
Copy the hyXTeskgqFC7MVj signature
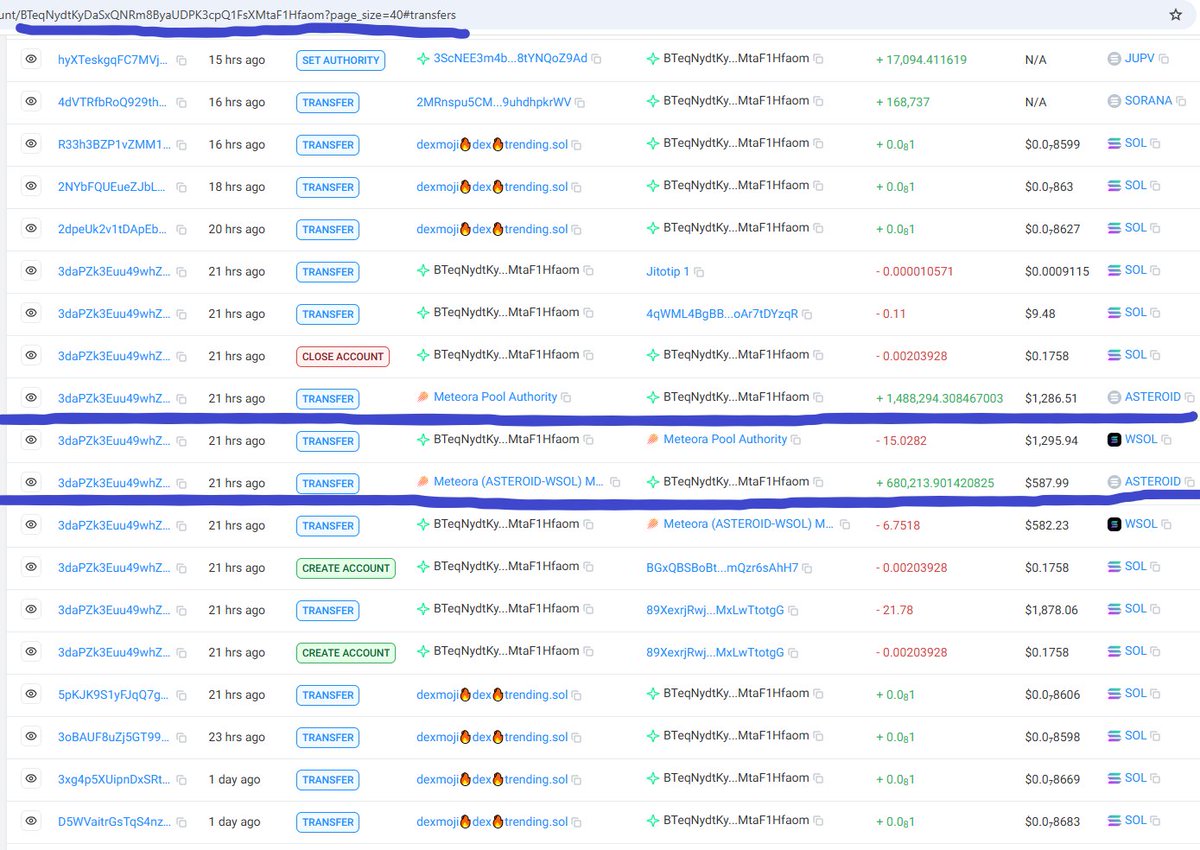pos(181,61)
